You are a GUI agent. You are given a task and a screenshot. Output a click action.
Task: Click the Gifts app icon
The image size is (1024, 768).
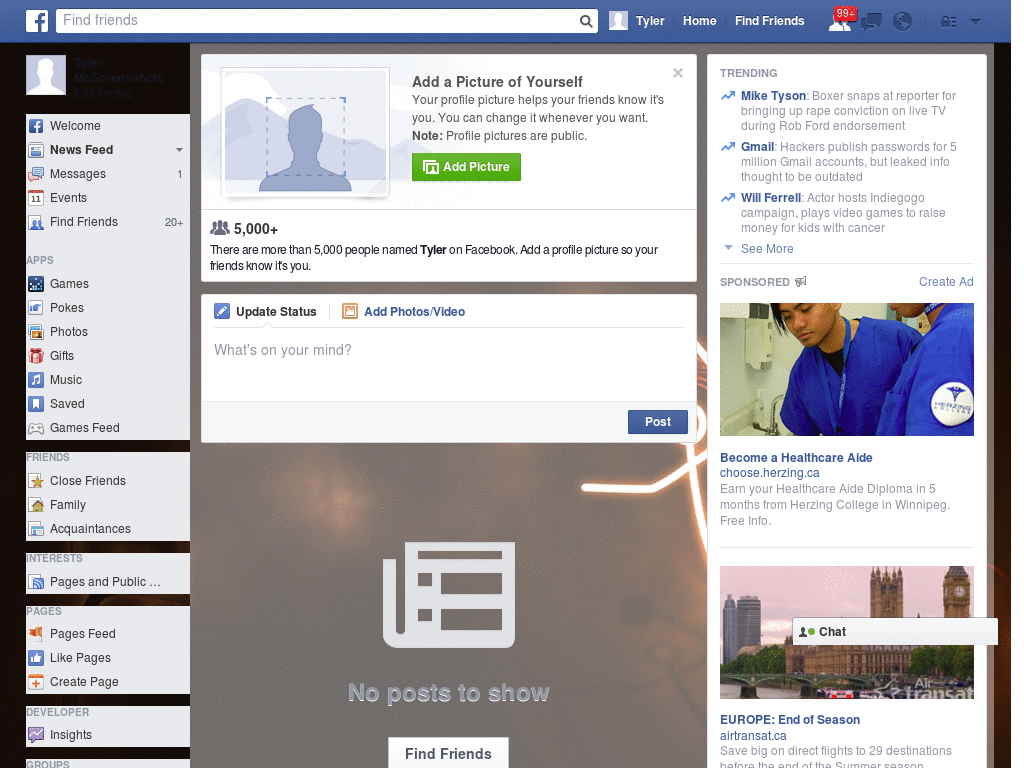[x=36, y=356]
